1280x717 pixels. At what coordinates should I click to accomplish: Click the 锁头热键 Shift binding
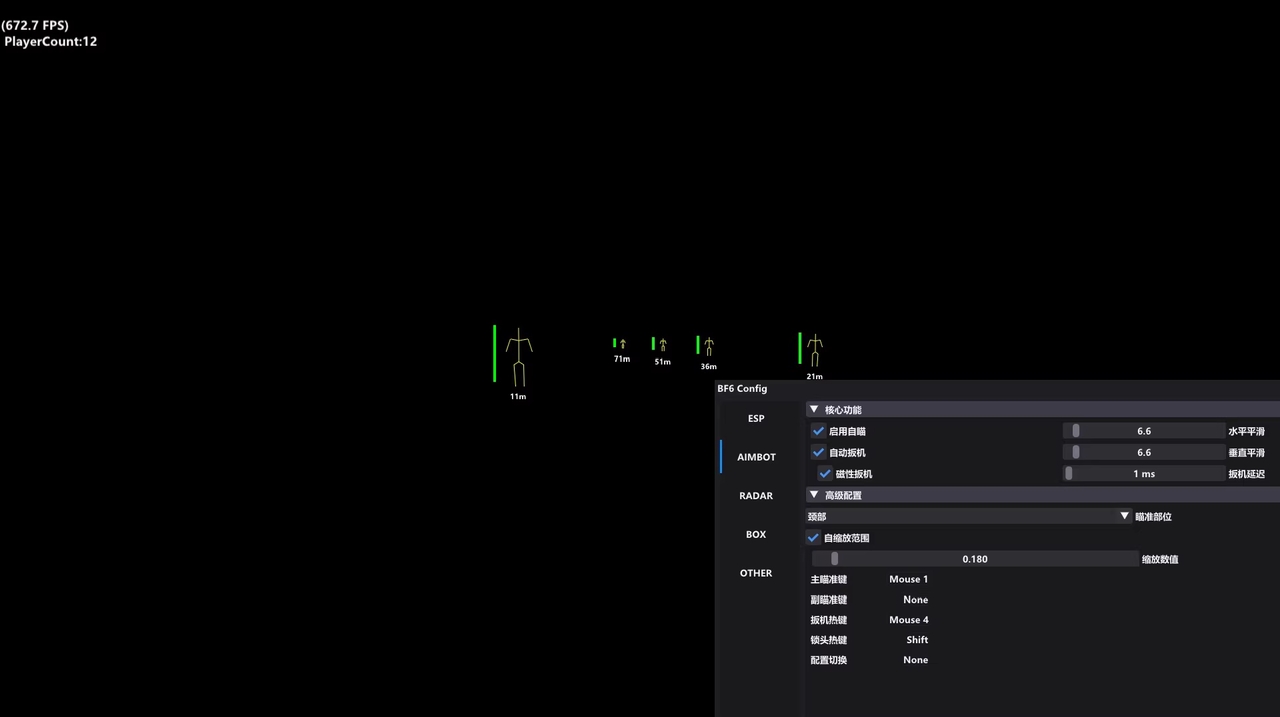click(x=917, y=640)
